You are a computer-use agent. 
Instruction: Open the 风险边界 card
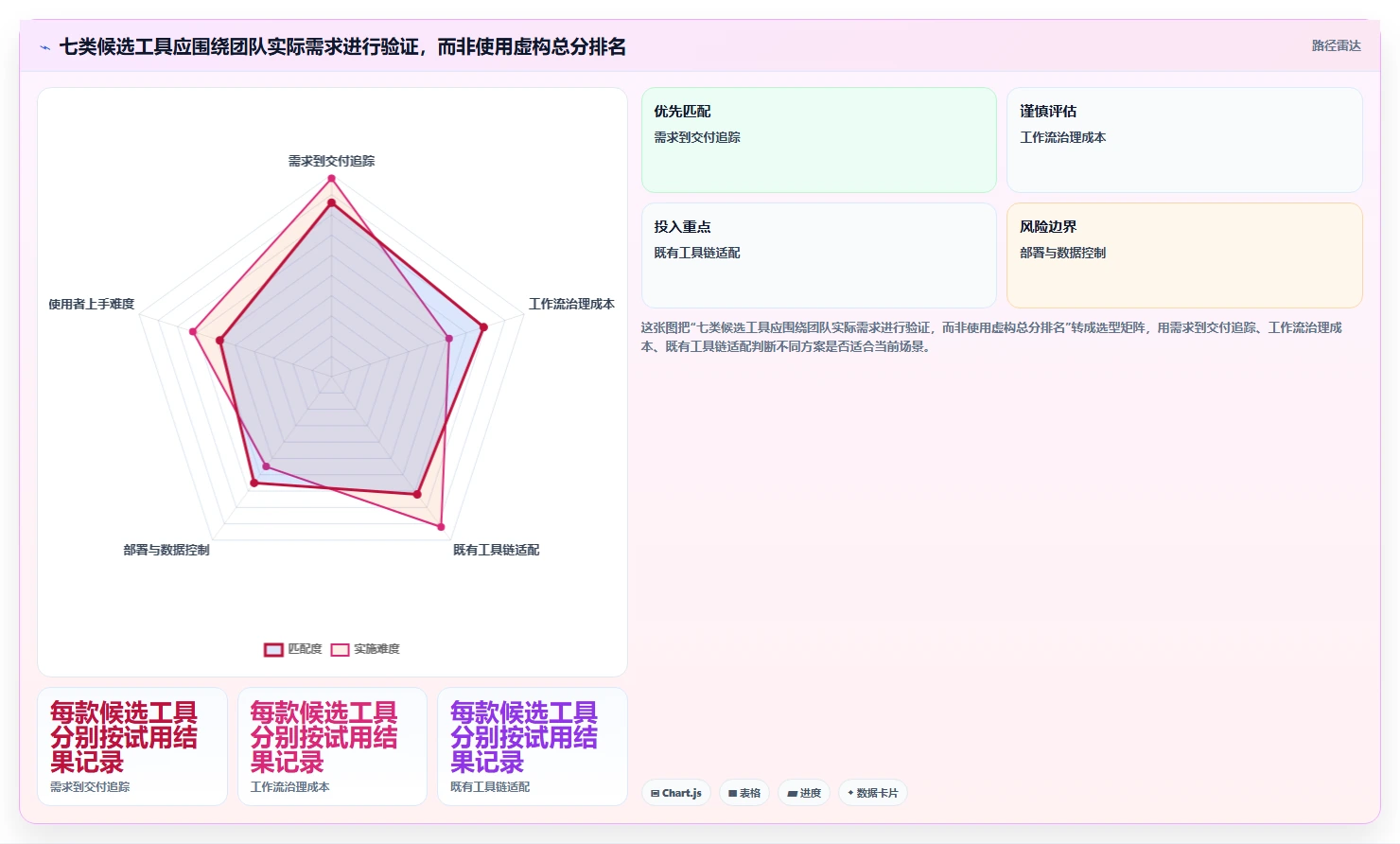click(1184, 255)
